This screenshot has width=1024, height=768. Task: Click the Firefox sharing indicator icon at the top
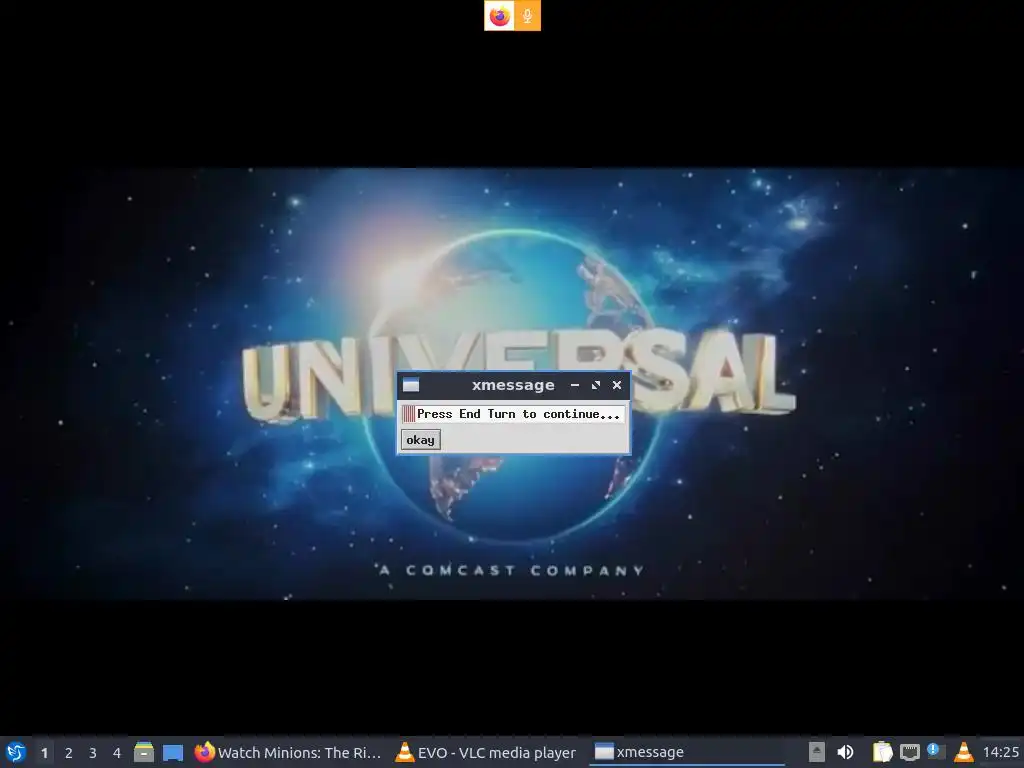(x=500, y=16)
